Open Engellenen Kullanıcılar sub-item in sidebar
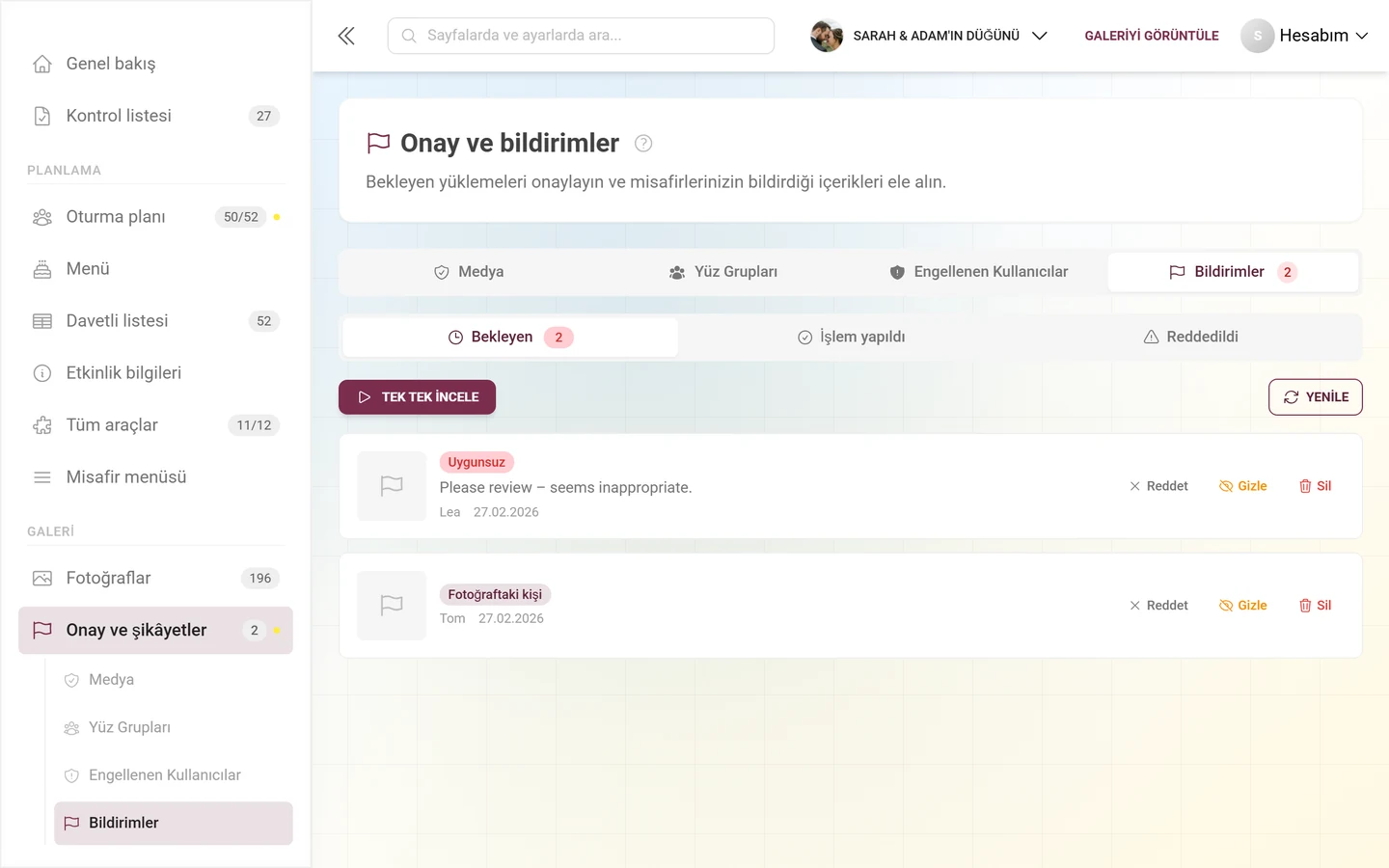The width and height of the screenshot is (1389, 868). [x=174, y=775]
